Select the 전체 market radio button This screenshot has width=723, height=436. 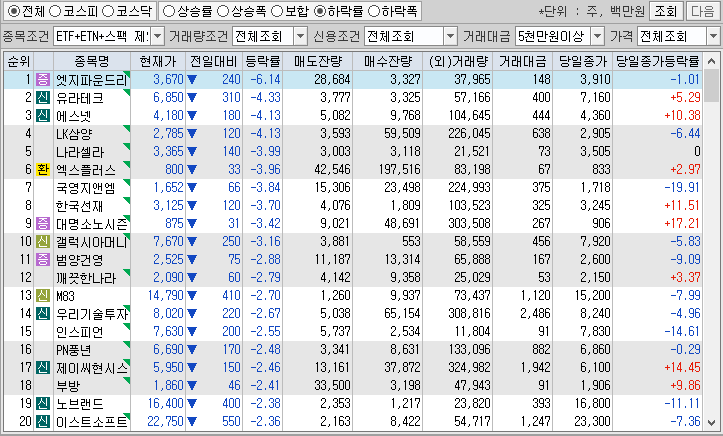tap(14, 11)
